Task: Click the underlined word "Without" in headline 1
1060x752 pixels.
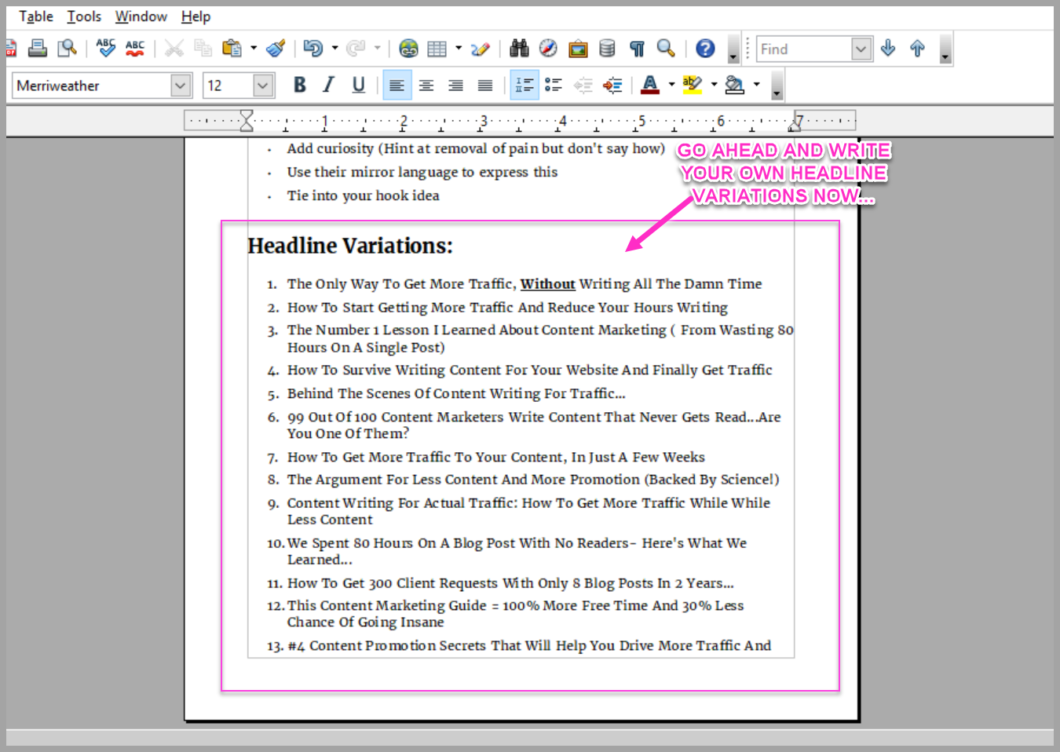Action: pyautogui.click(x=548, y=284)
